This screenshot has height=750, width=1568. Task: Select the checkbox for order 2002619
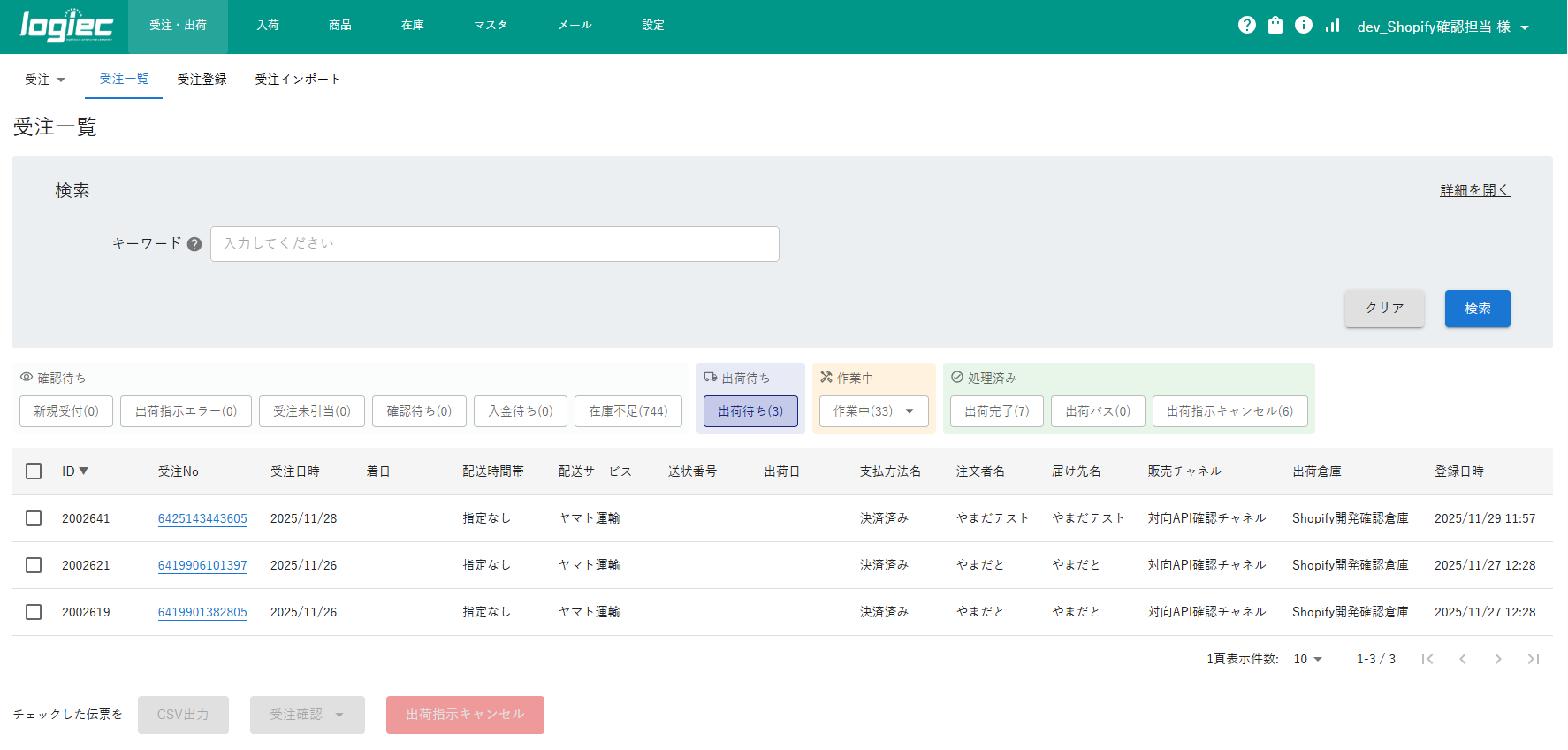click(34, 612)
